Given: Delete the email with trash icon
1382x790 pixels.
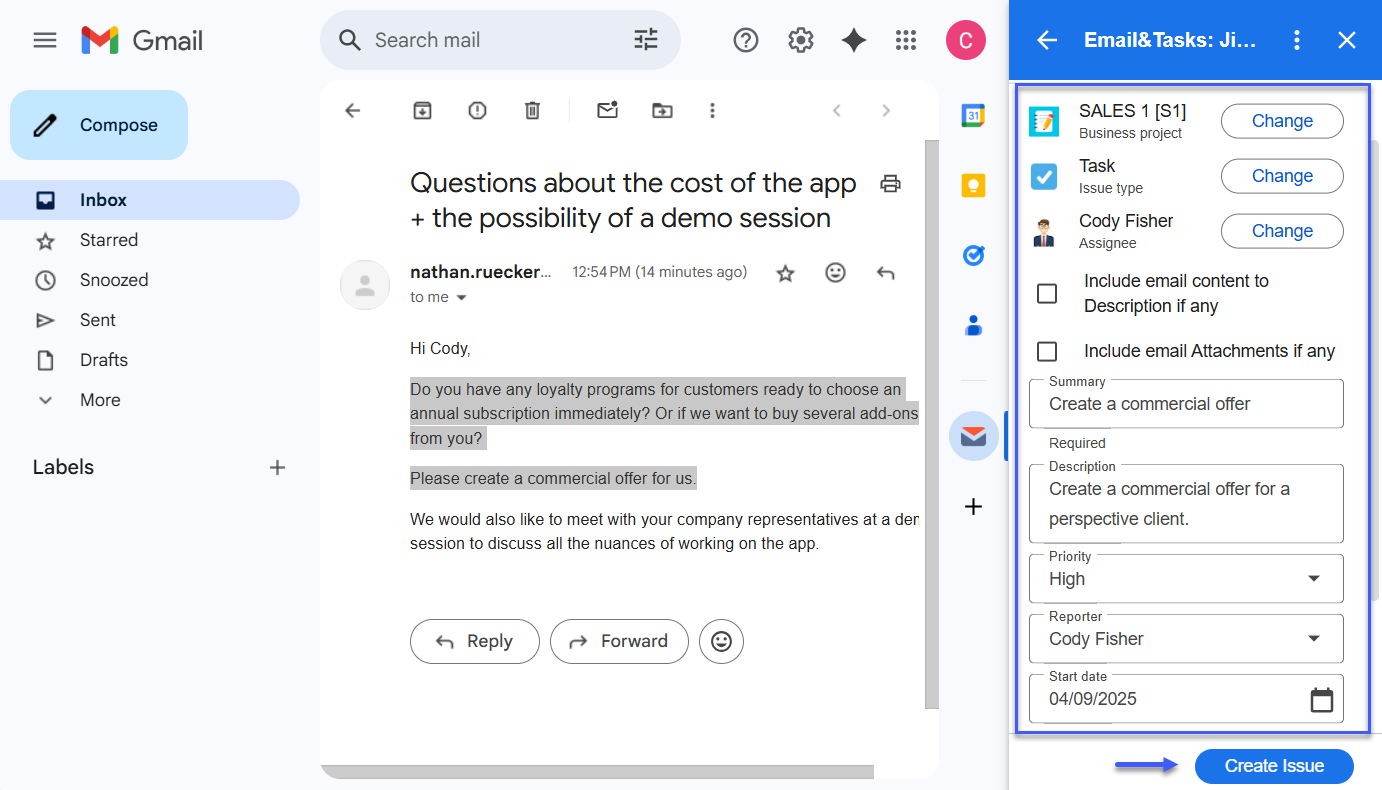Looking at the screenshot, I should click(533, 111).
